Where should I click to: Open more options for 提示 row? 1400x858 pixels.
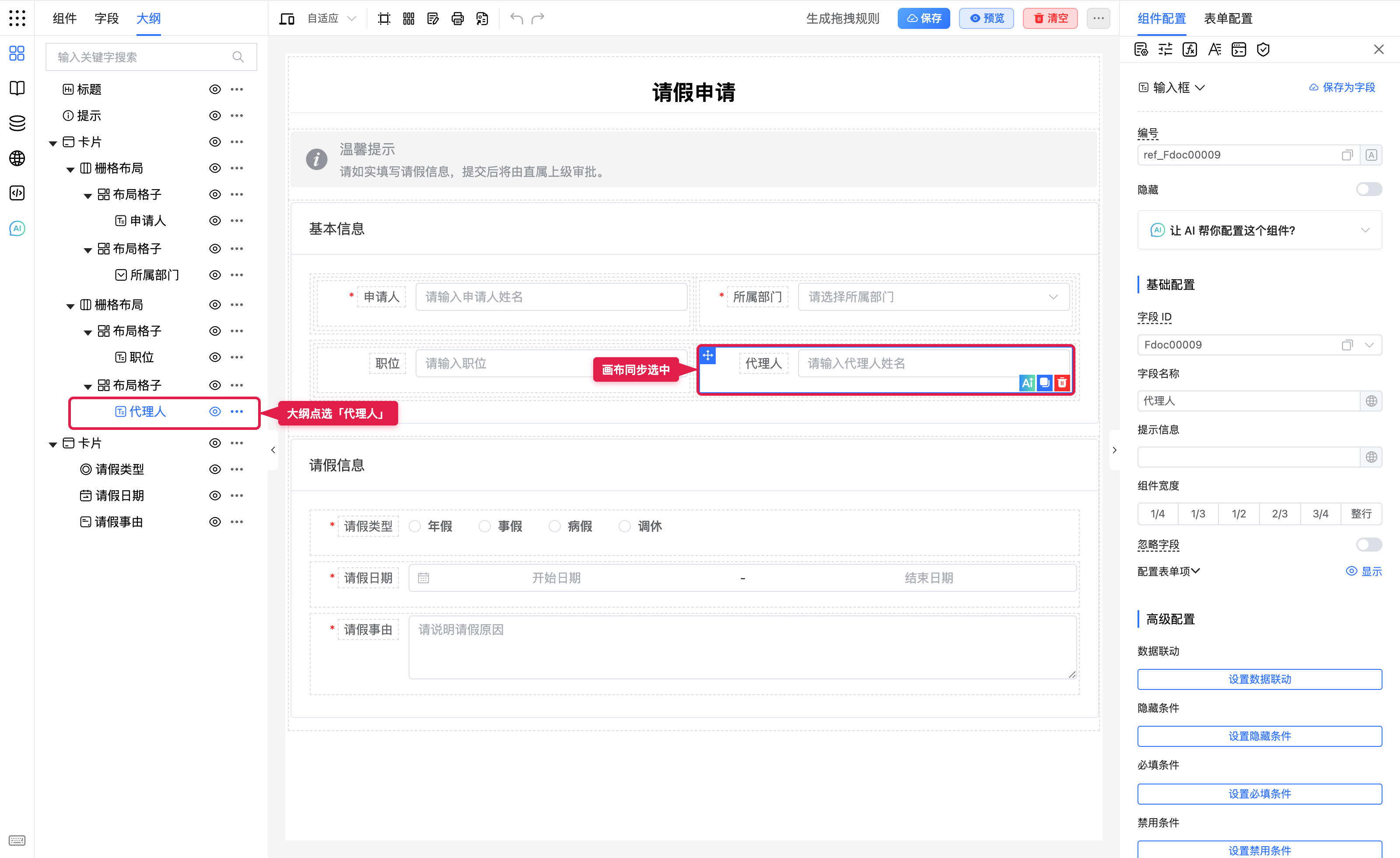(237, 116)
